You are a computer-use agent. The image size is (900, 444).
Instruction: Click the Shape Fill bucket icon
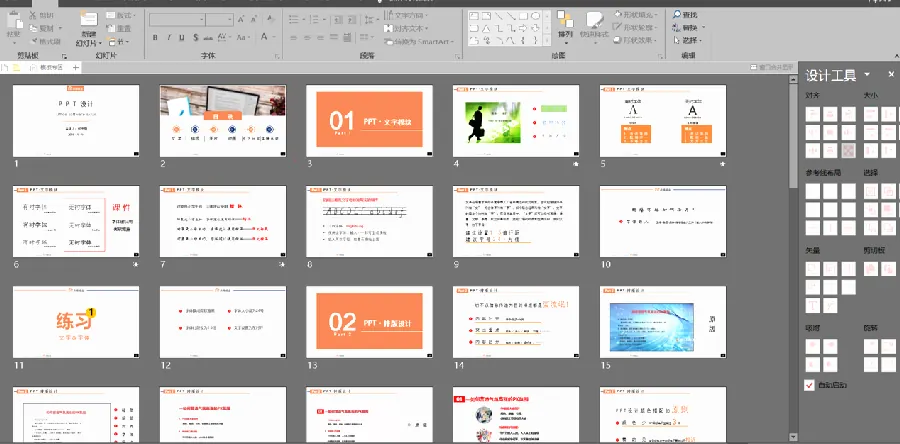point(618,14)
